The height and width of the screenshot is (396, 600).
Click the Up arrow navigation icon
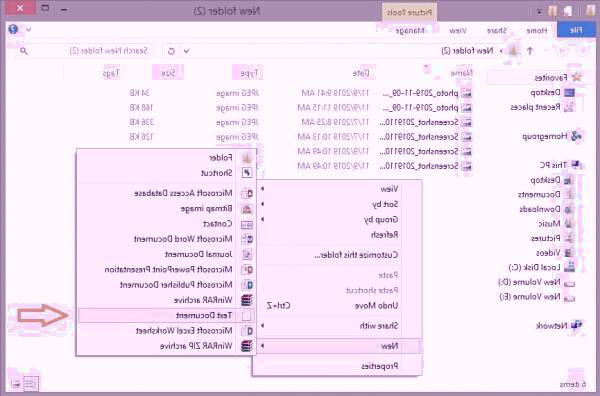(x=530, y=51)
